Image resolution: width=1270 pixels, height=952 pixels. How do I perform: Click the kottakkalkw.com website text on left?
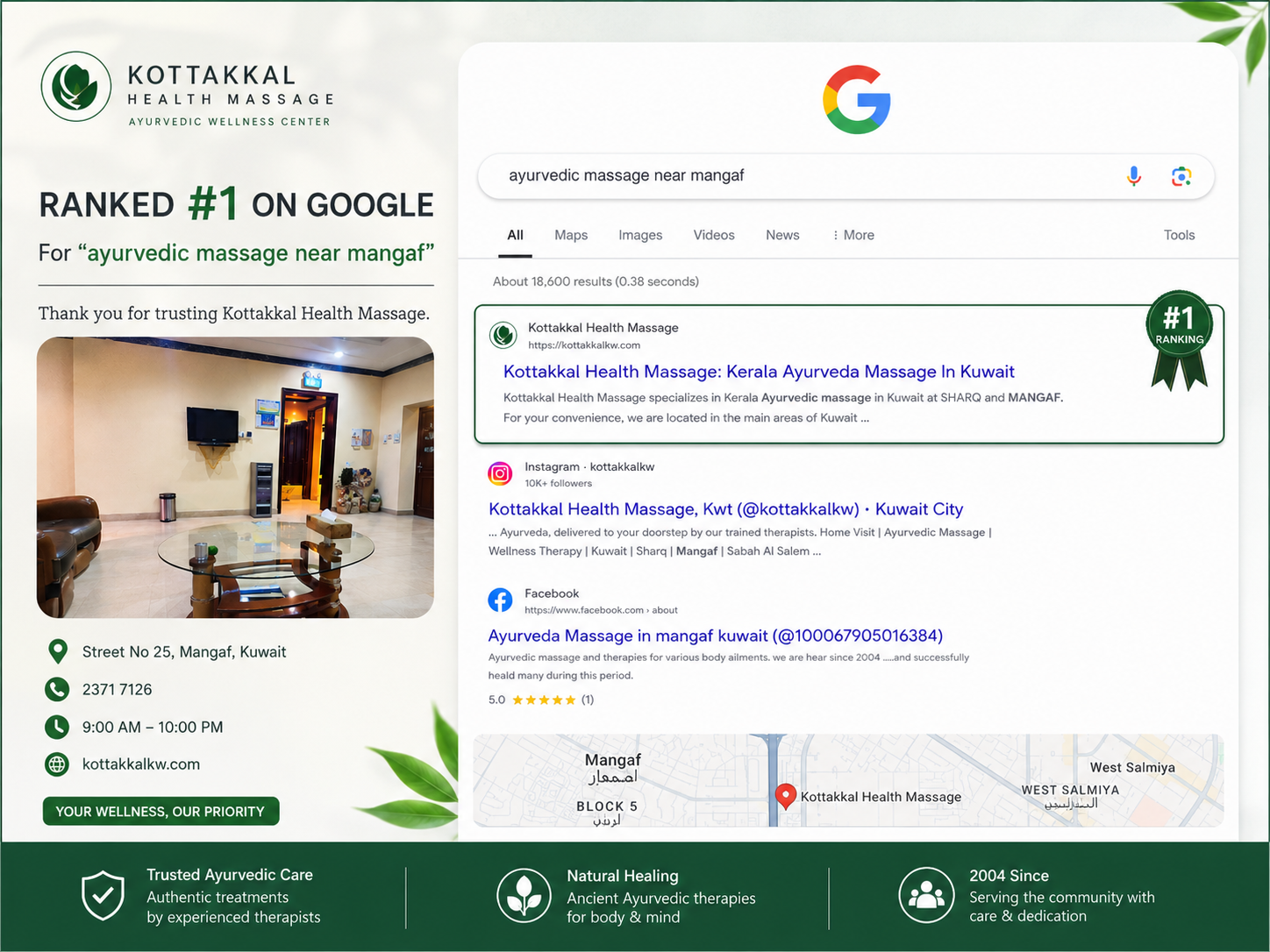point(141,764)
